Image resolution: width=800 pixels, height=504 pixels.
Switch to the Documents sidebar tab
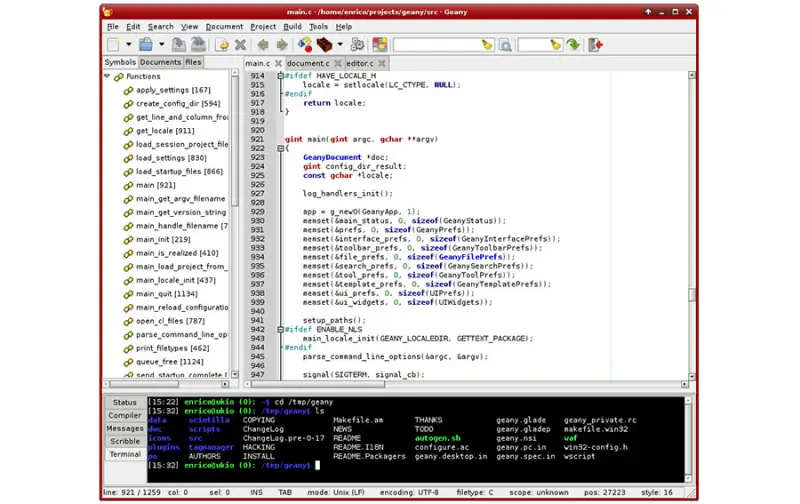click(160, 62)
